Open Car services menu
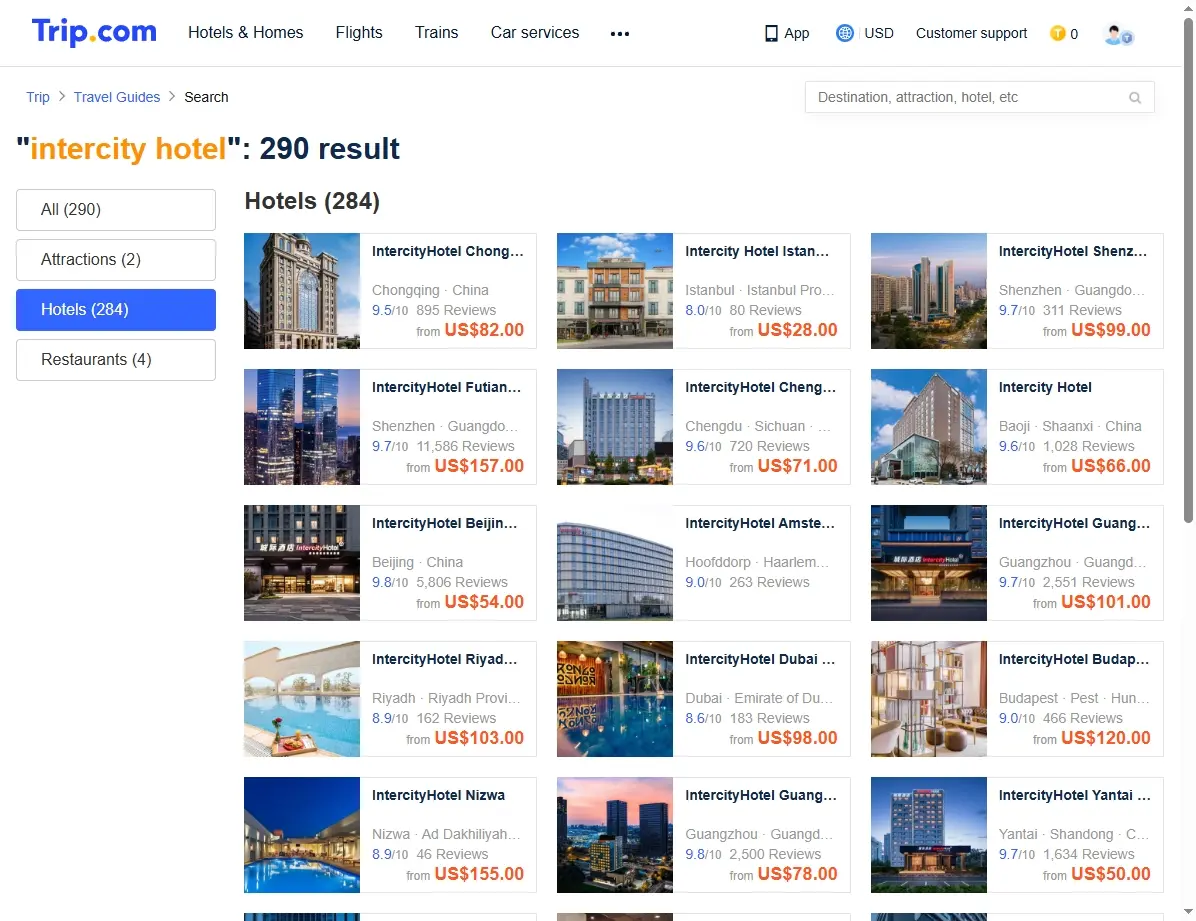Image resolution: width=1196 pixels, height=921 pixels. pyautogui.click(x=535, y=33)
